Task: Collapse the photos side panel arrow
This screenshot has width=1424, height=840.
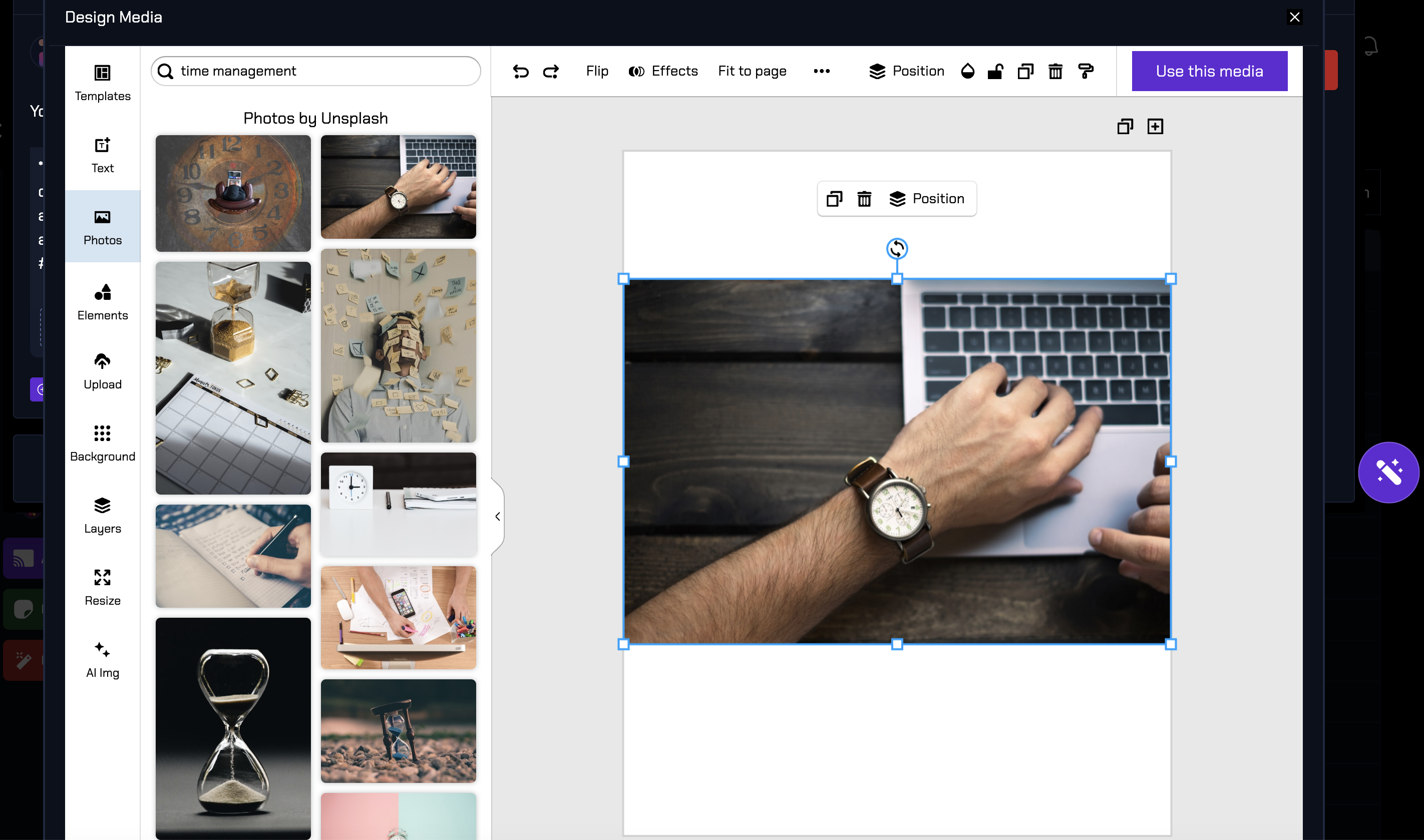Action: click(x=497, y=516)
